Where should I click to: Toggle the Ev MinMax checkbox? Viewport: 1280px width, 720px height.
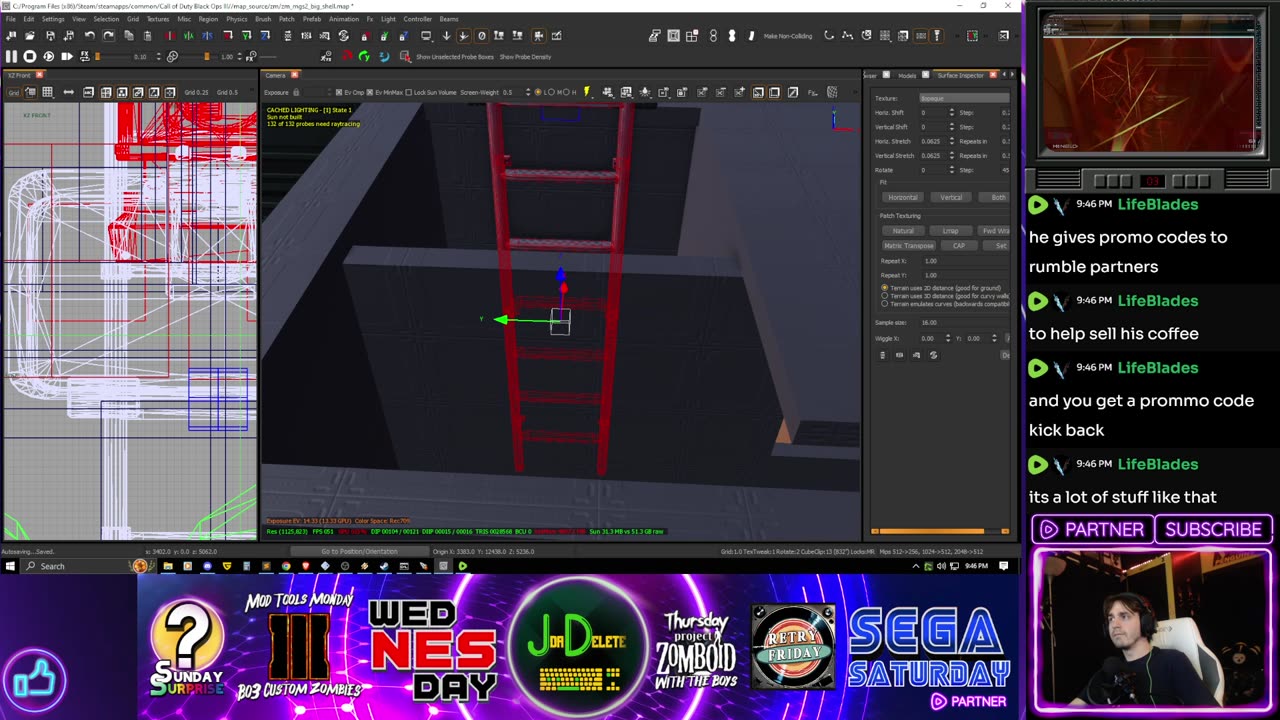pyautogui.click(x=370, y=92)
